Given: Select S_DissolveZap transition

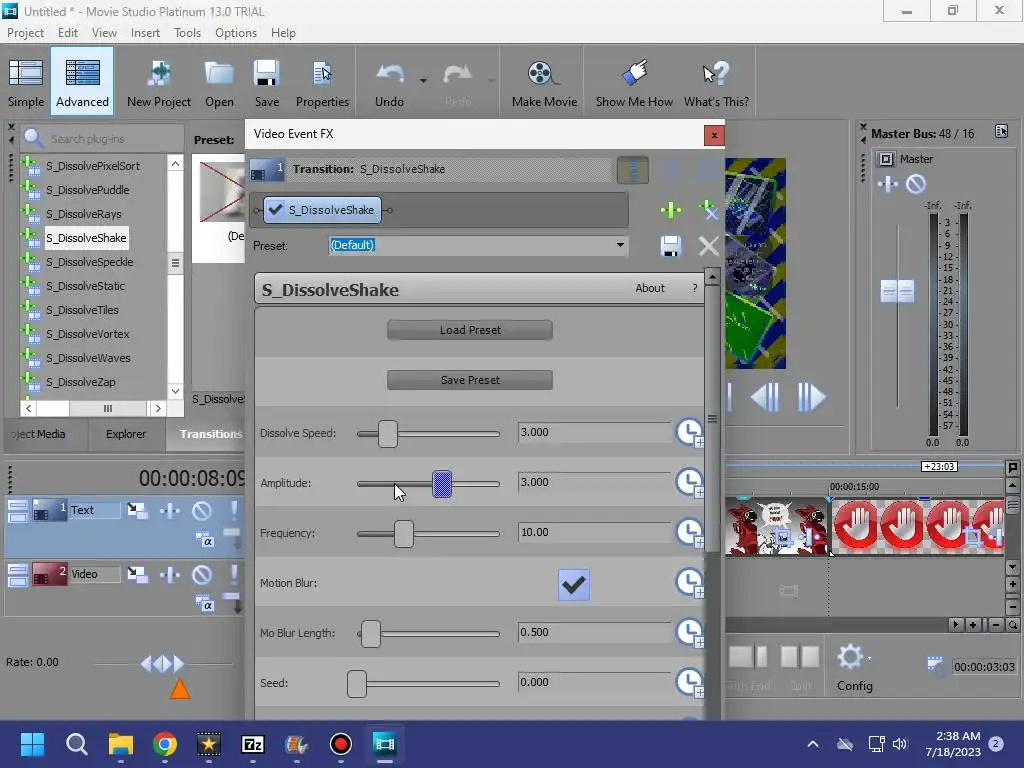Looking at the screenshot, I should (80, 382).
